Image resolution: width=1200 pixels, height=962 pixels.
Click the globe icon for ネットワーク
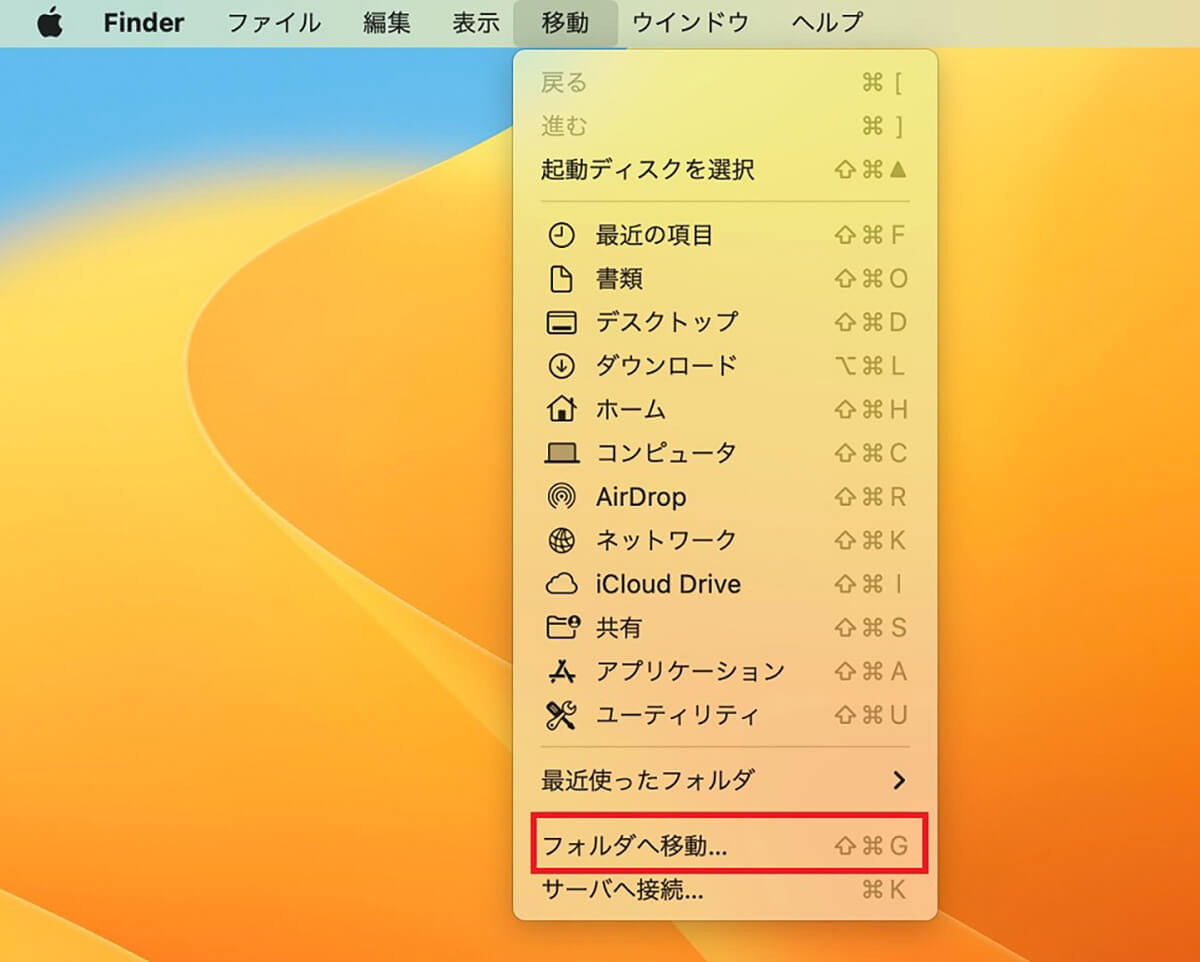point(562,541)
